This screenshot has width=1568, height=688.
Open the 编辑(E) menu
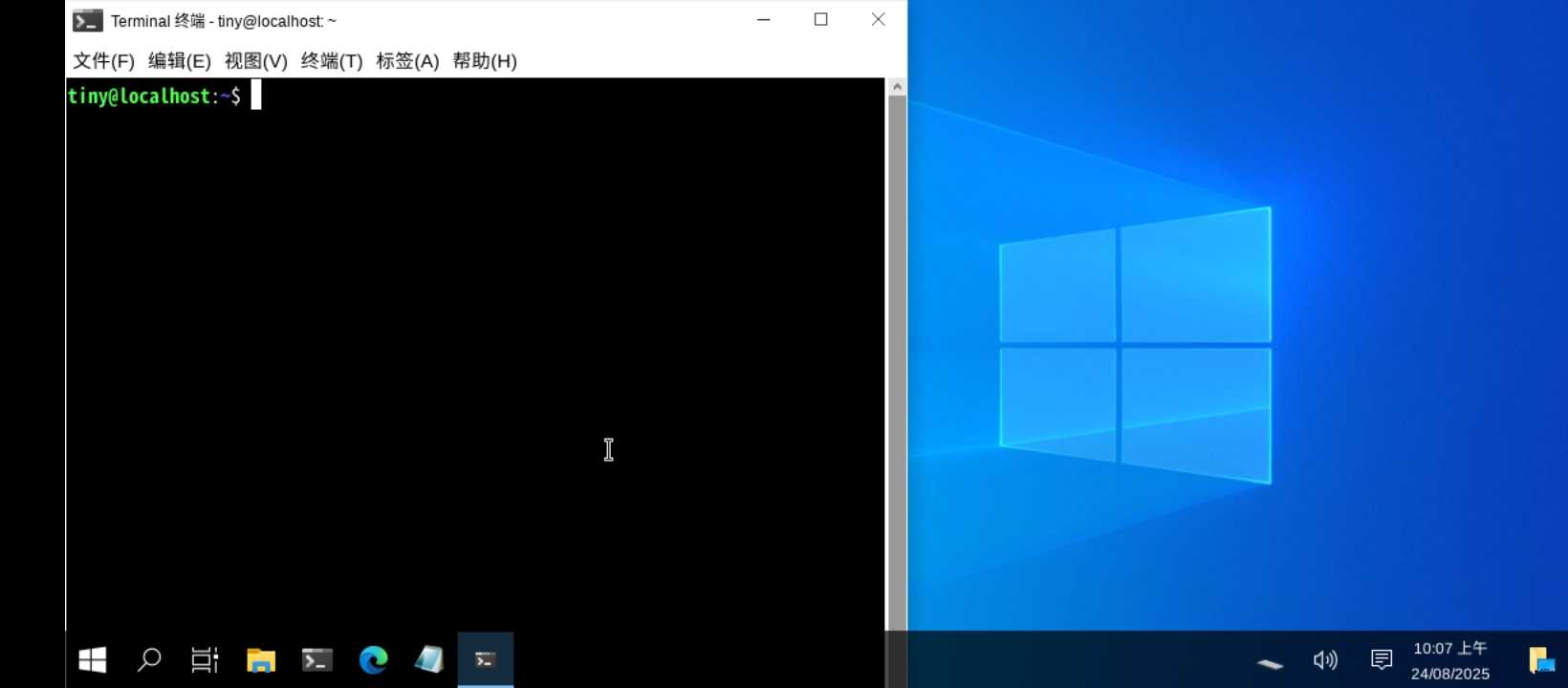pyautogui.click(x=180, y=61)
